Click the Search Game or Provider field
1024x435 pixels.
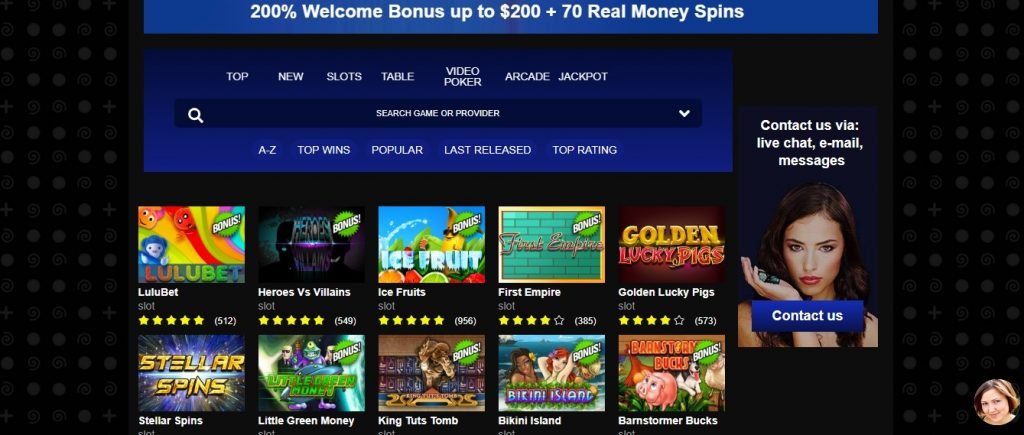click(x=438, y=113)
